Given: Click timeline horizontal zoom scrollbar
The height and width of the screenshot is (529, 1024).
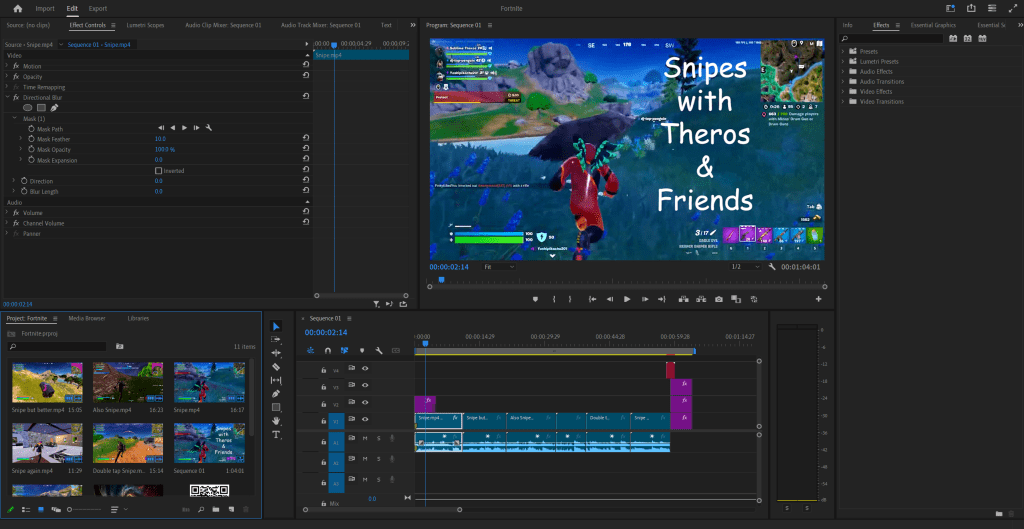Looking at the screenshot, I should [381, 509].
